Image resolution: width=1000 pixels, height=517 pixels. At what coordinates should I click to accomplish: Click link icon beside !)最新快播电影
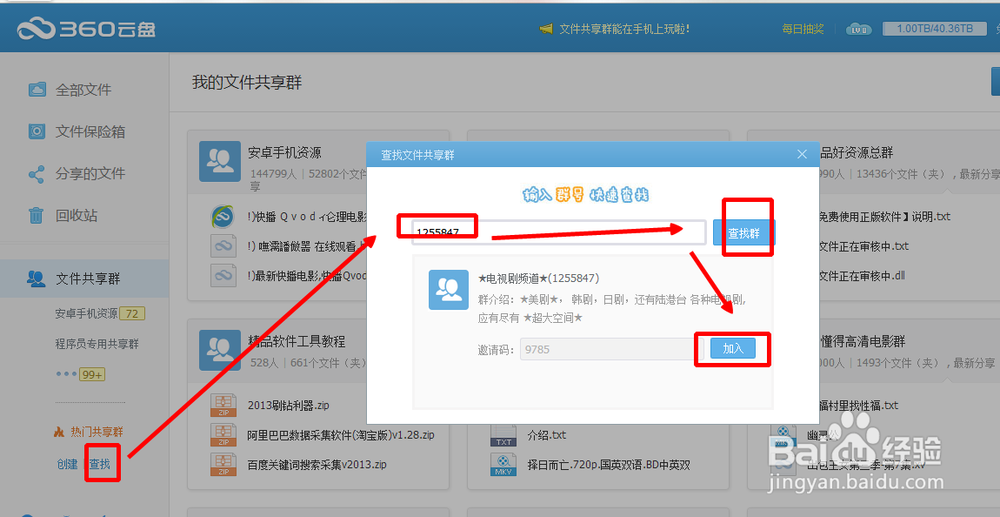pos(223,275)
